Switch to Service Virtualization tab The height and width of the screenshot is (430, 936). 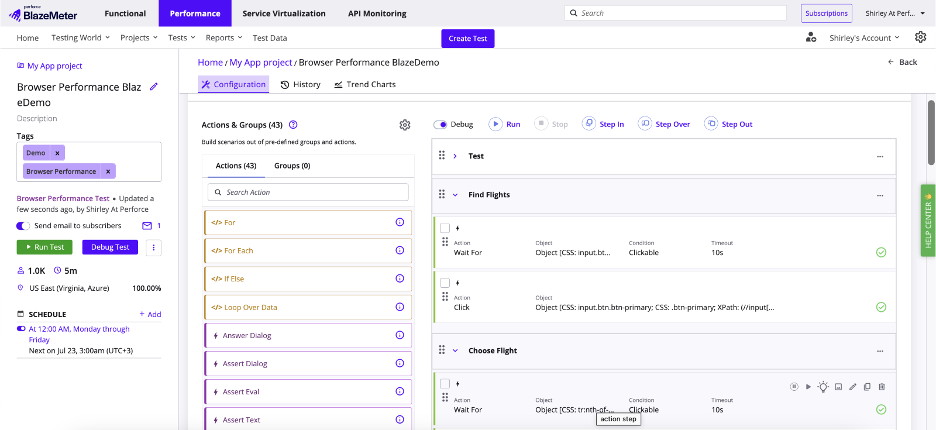pos(284,13)
